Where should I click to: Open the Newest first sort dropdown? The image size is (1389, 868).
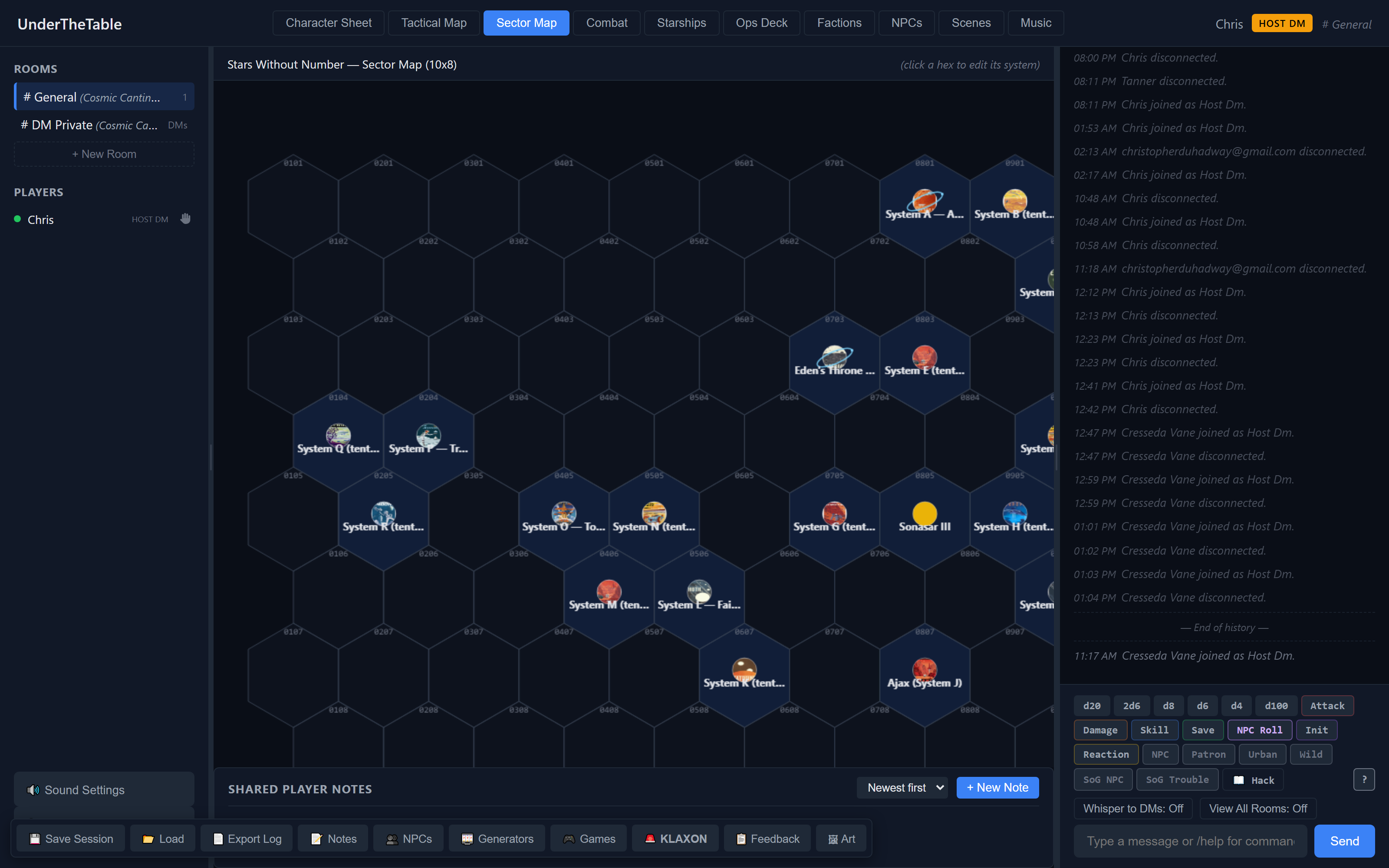[902, 788]
